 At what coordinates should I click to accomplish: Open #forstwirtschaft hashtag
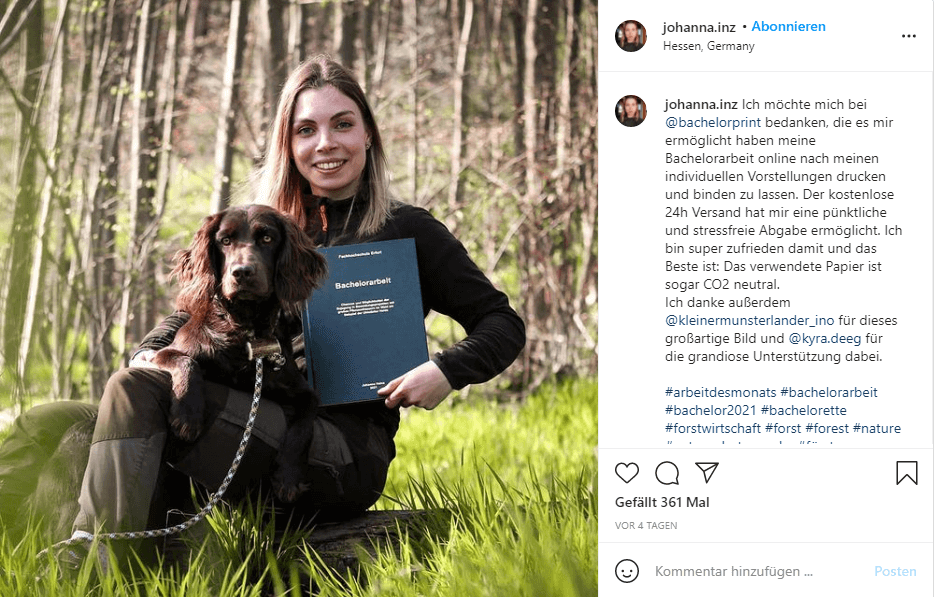pyautogui.click(x=713, y=428)
